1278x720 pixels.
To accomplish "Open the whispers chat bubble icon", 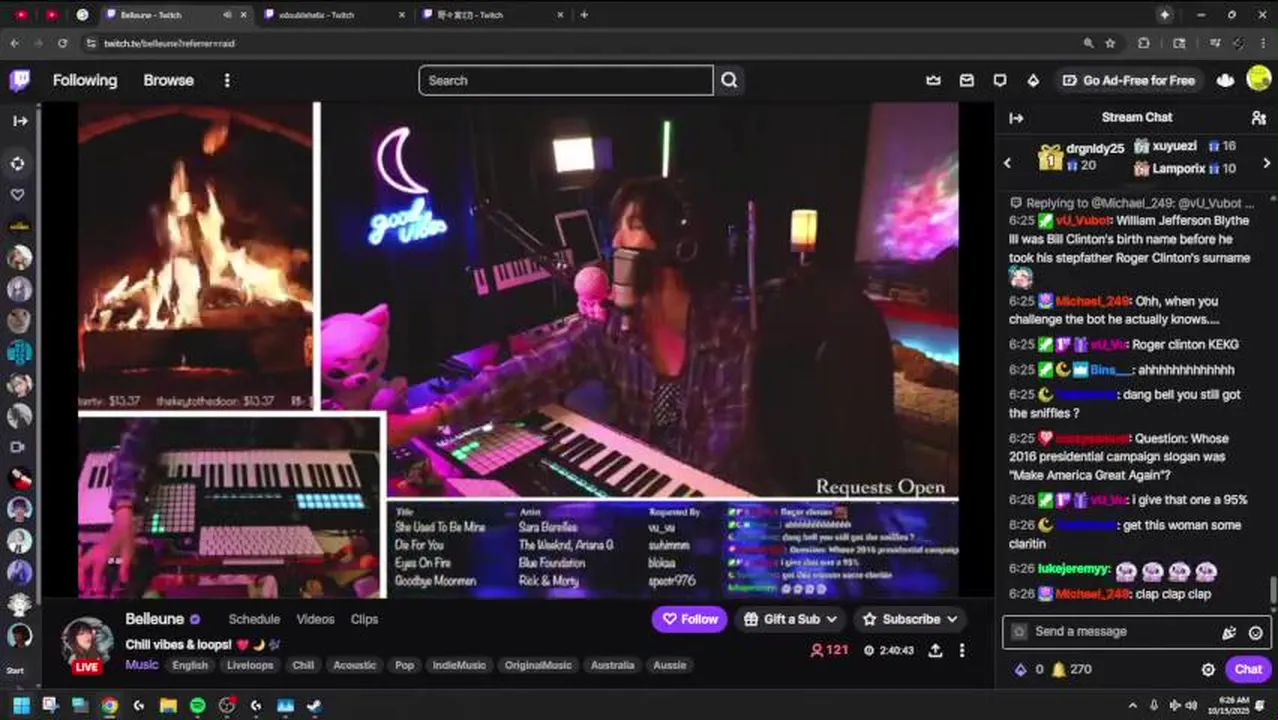I will 1000,80.
